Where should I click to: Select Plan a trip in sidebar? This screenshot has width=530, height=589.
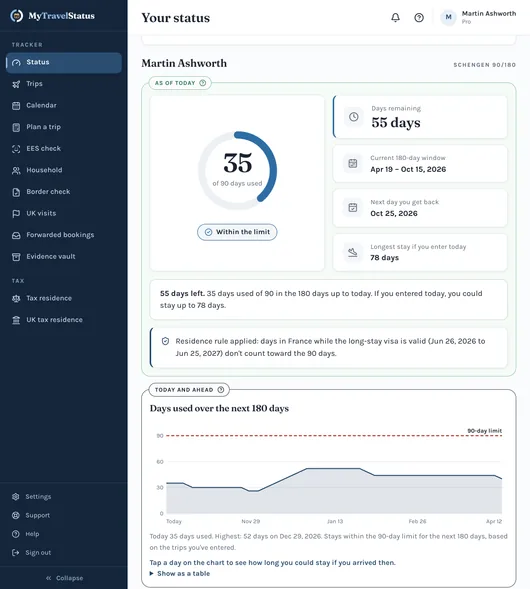pos(44,127)
